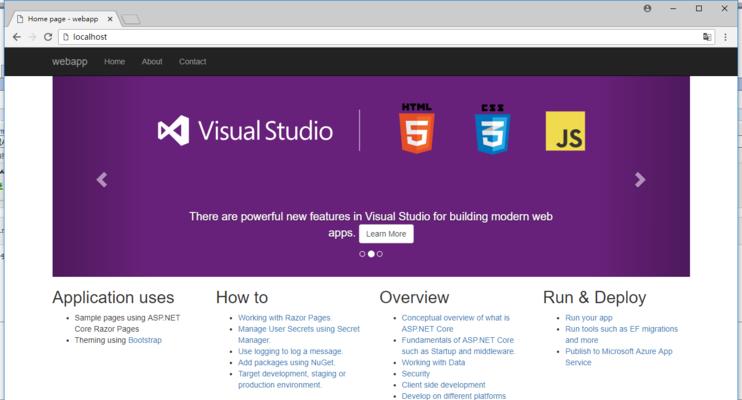Open the Bootstrap link
Image resolution: width=742 pixels, height=400 pixels.
(145, 340)
